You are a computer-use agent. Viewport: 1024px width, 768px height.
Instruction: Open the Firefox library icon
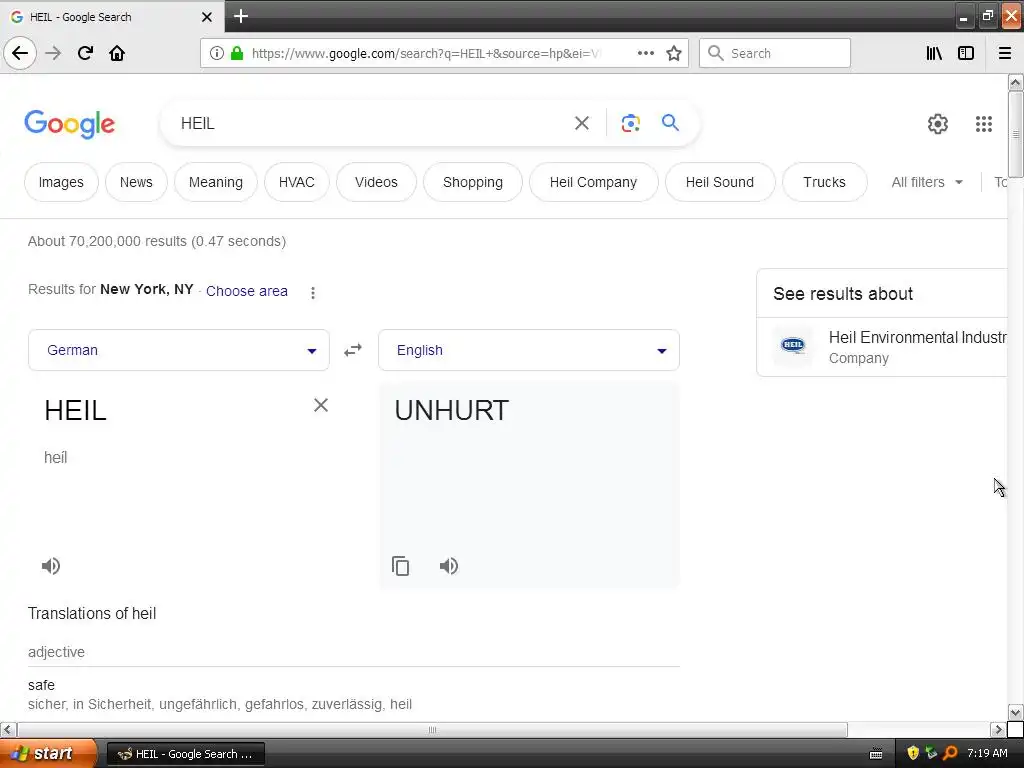pos(934,53)
